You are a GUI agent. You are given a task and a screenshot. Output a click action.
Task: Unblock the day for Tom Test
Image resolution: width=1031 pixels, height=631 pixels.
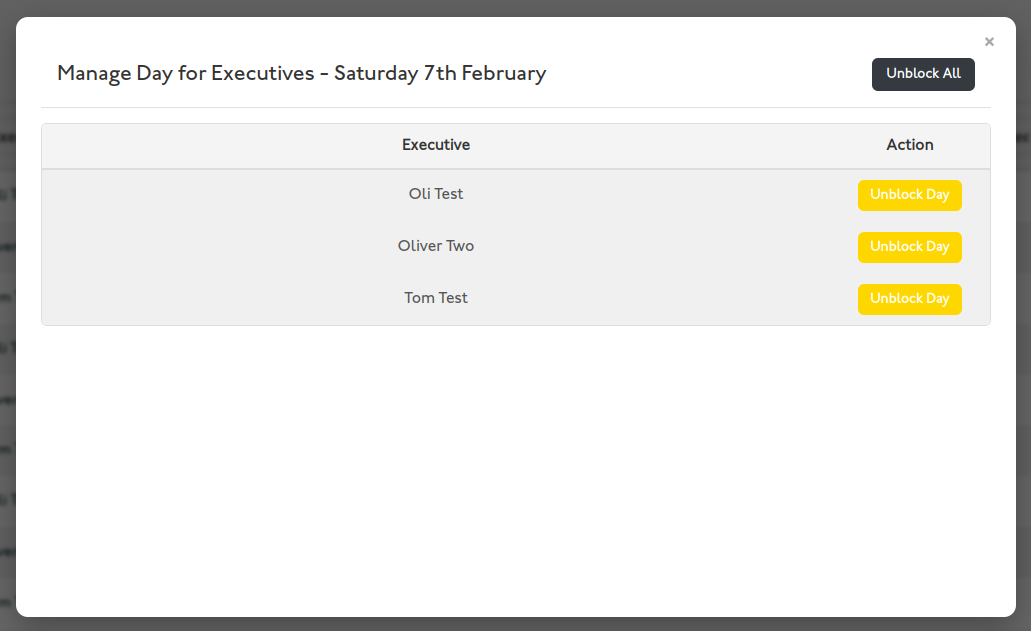[x=909, y=299]
